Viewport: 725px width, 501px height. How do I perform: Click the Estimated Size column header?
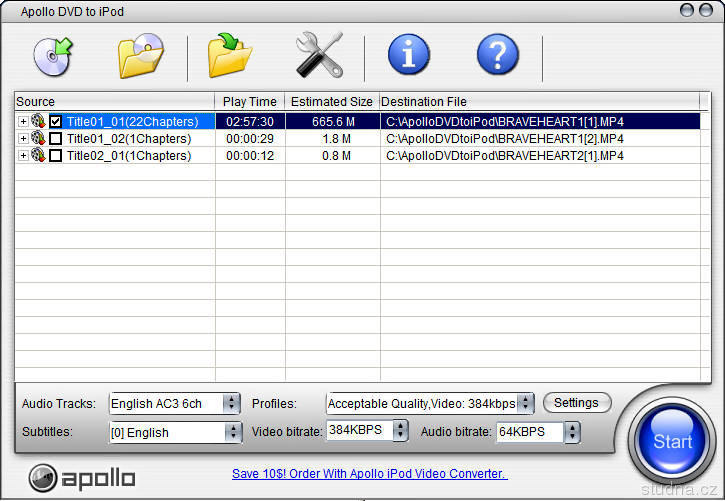tap(331, 102)
